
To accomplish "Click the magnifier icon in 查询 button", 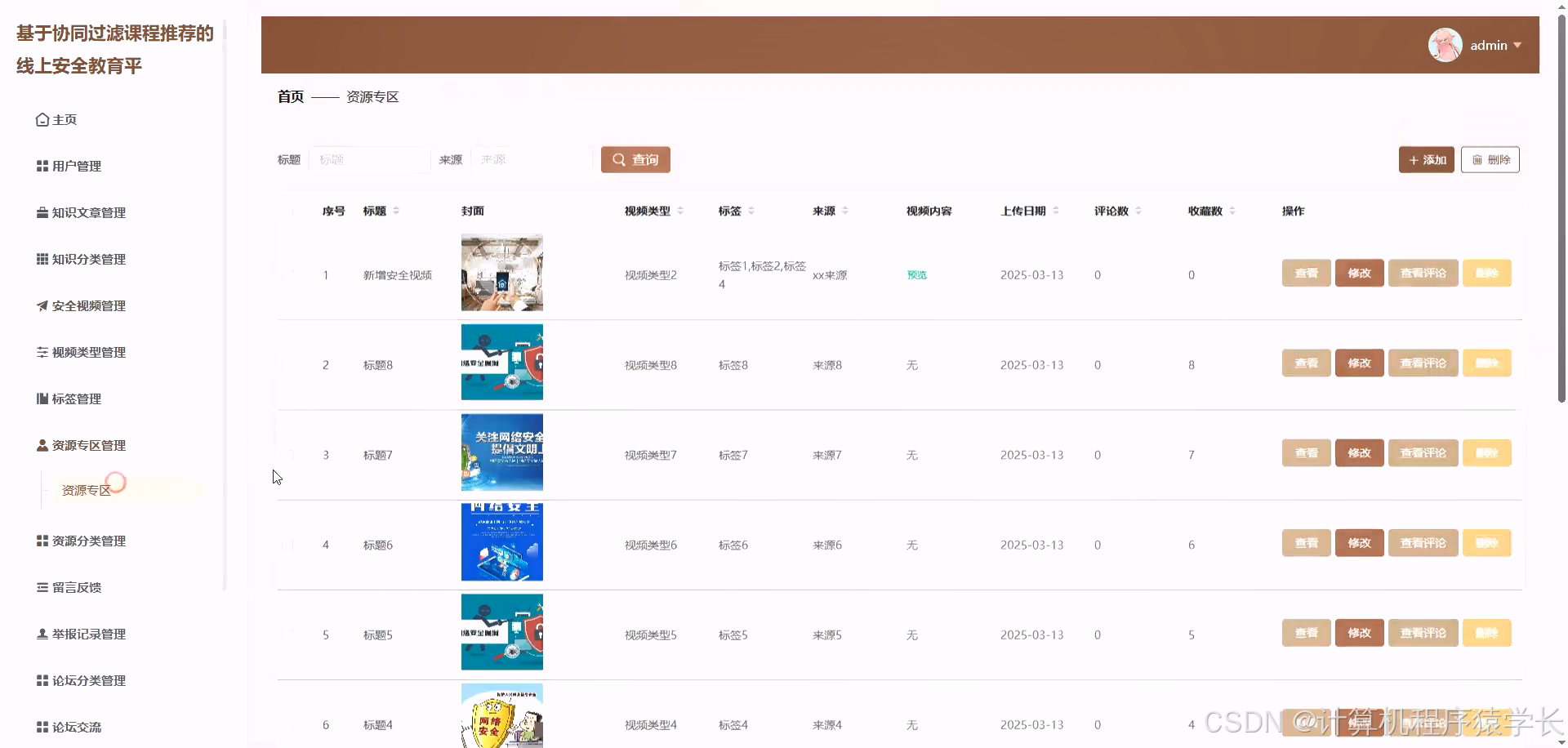I will (619, 159).
